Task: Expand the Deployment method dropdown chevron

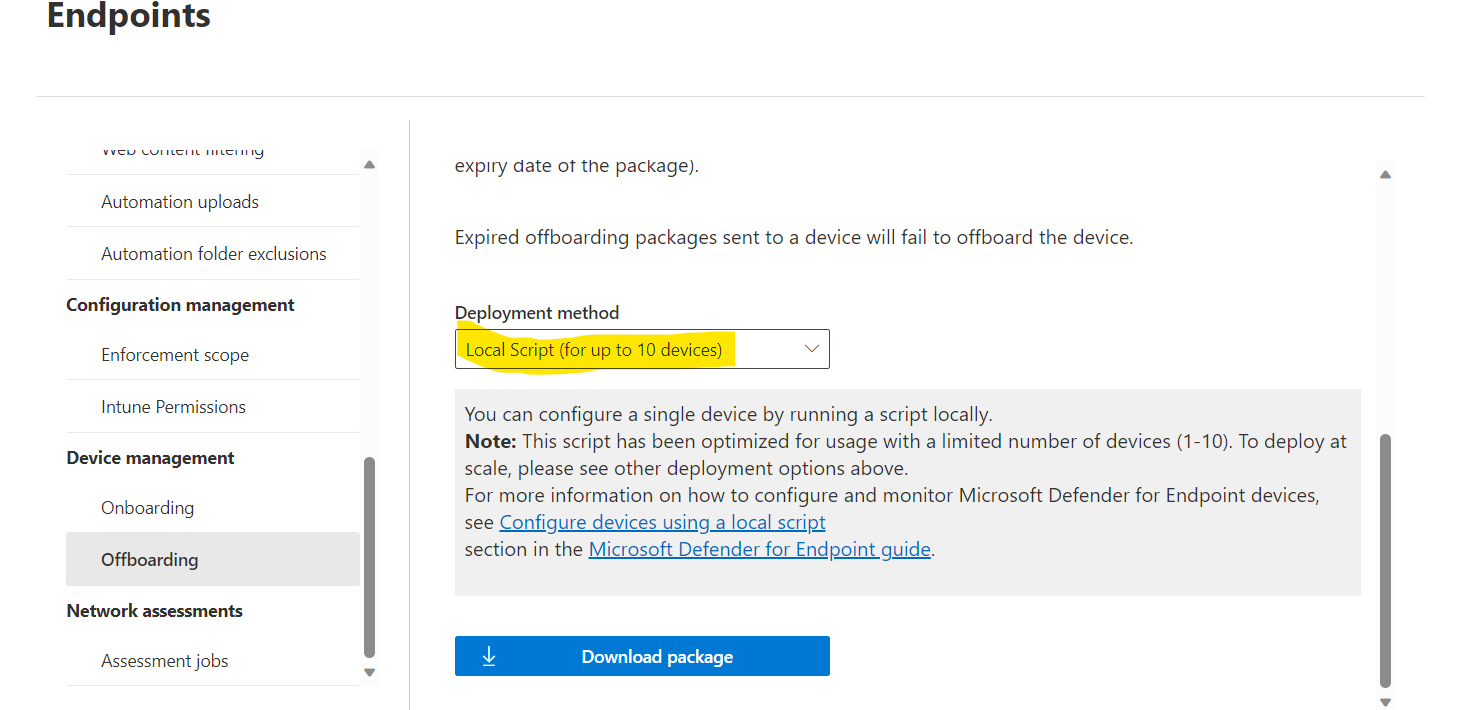Action: coord(812,349)
